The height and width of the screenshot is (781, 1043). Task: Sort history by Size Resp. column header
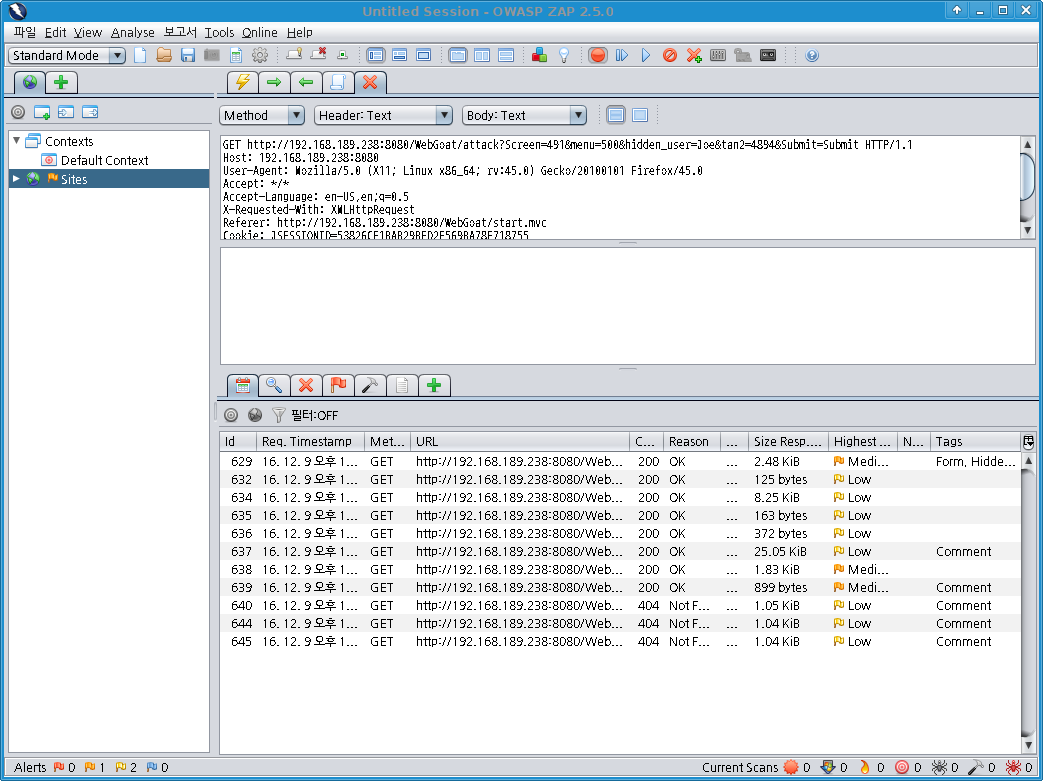[788, 441]
